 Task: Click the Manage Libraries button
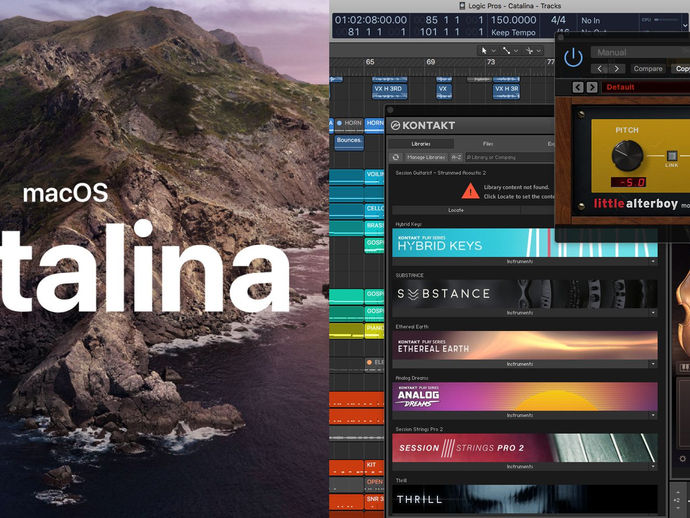tap(426, 157)
